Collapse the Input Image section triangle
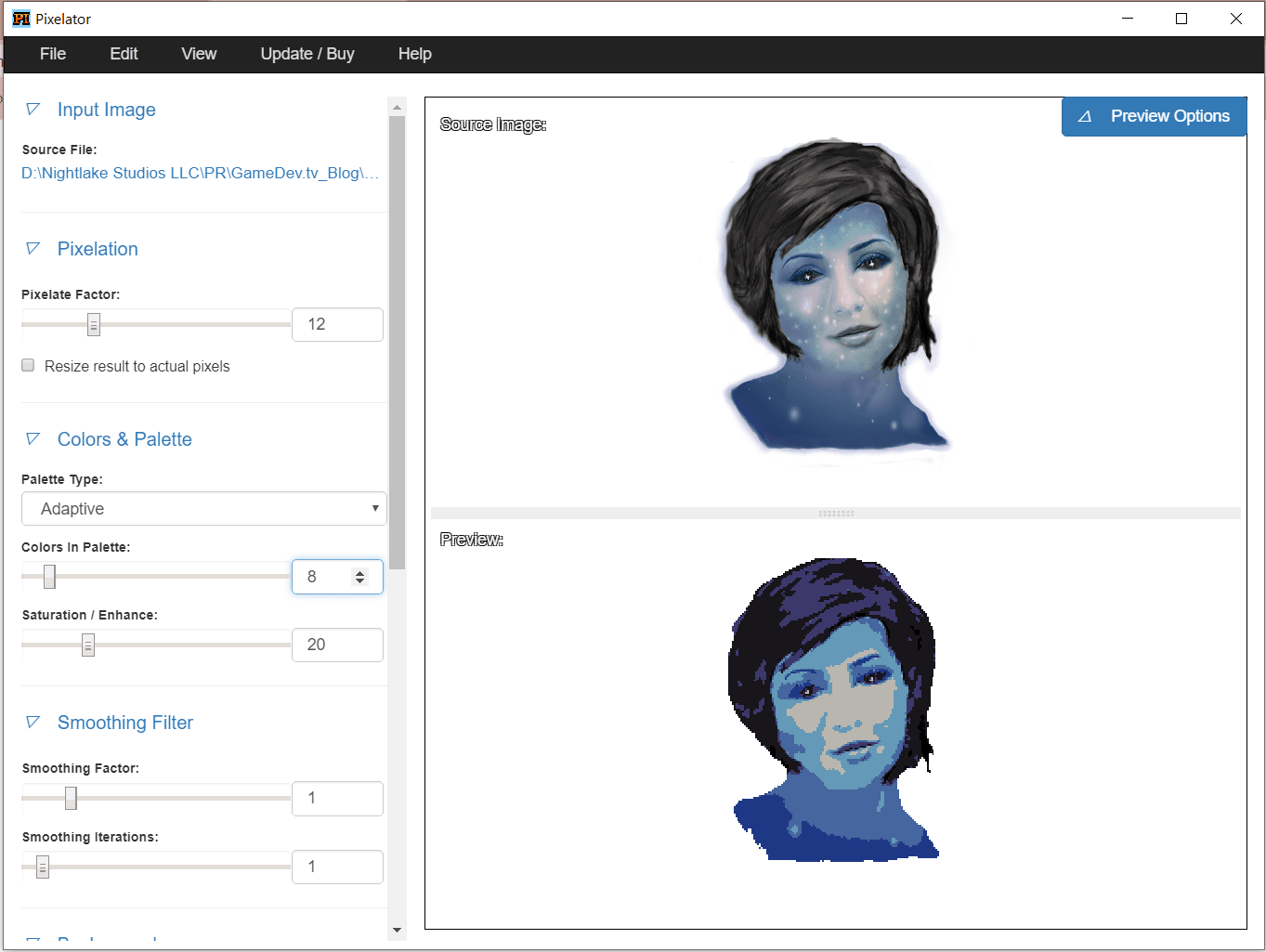The height and width of the screenshot is (952, 1266). pyautogui.click(x=33, y=110)
